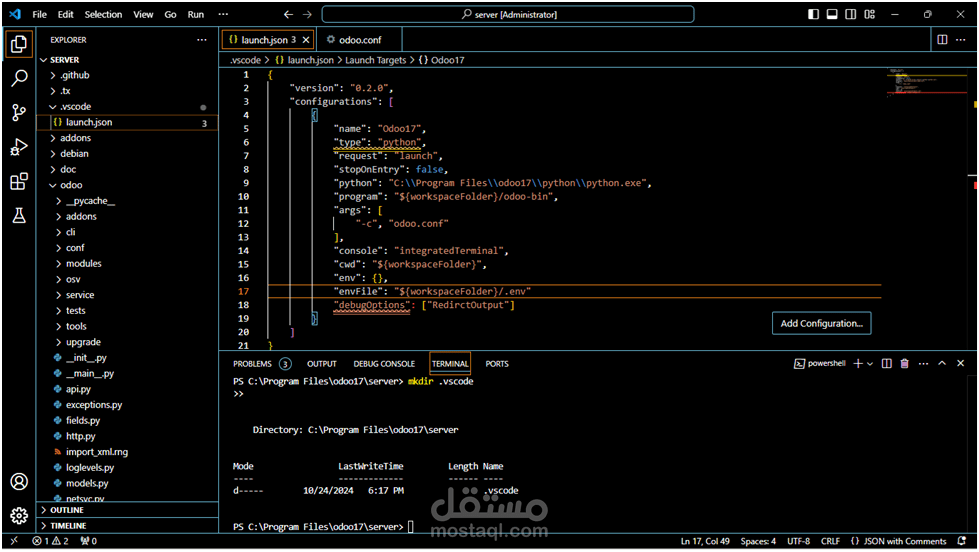The height and width of the screenshot is (552, 979).
Task: Change encoding via UTF-8 entry
Action: [799, 541]
